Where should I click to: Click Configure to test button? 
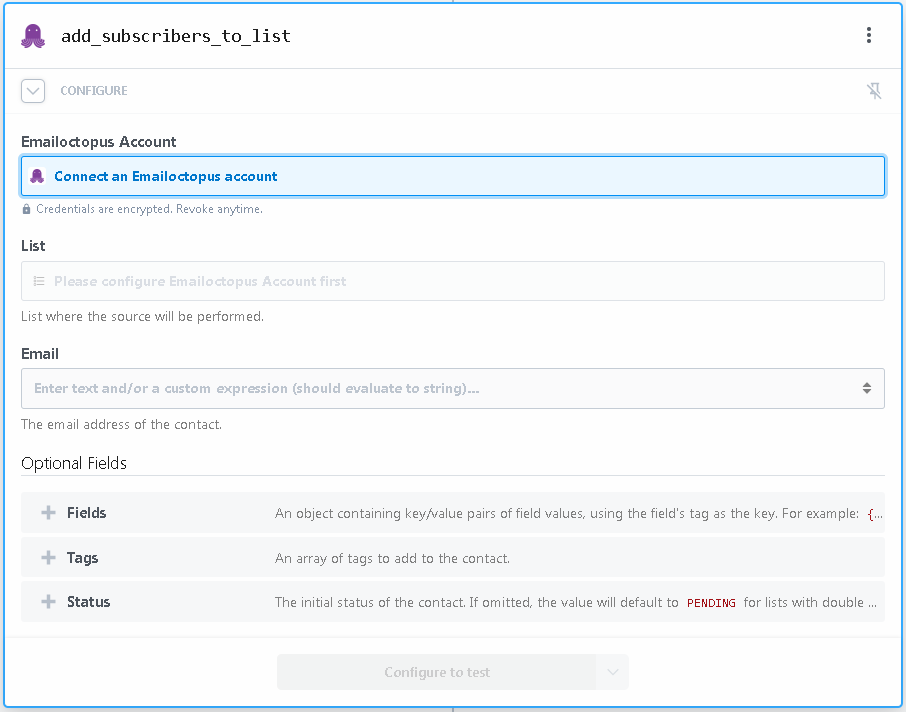coord(437,672)
